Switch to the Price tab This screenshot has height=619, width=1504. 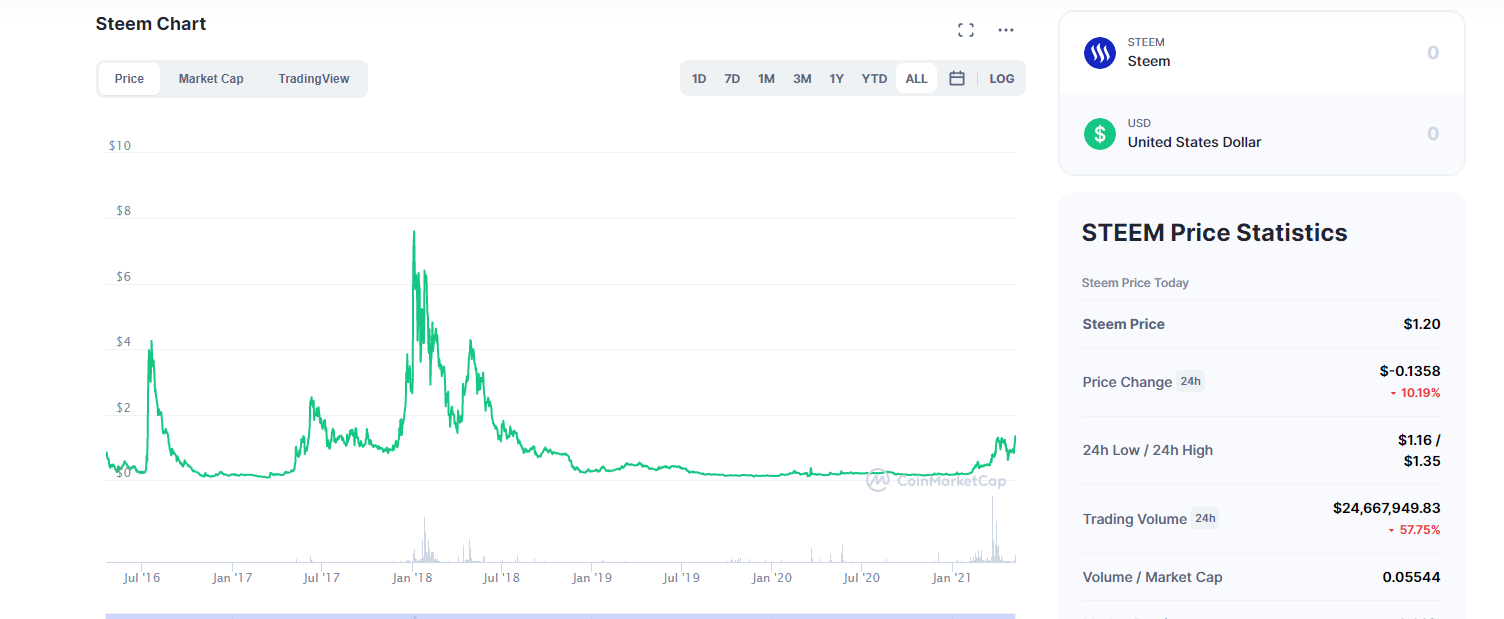point(129,79)
